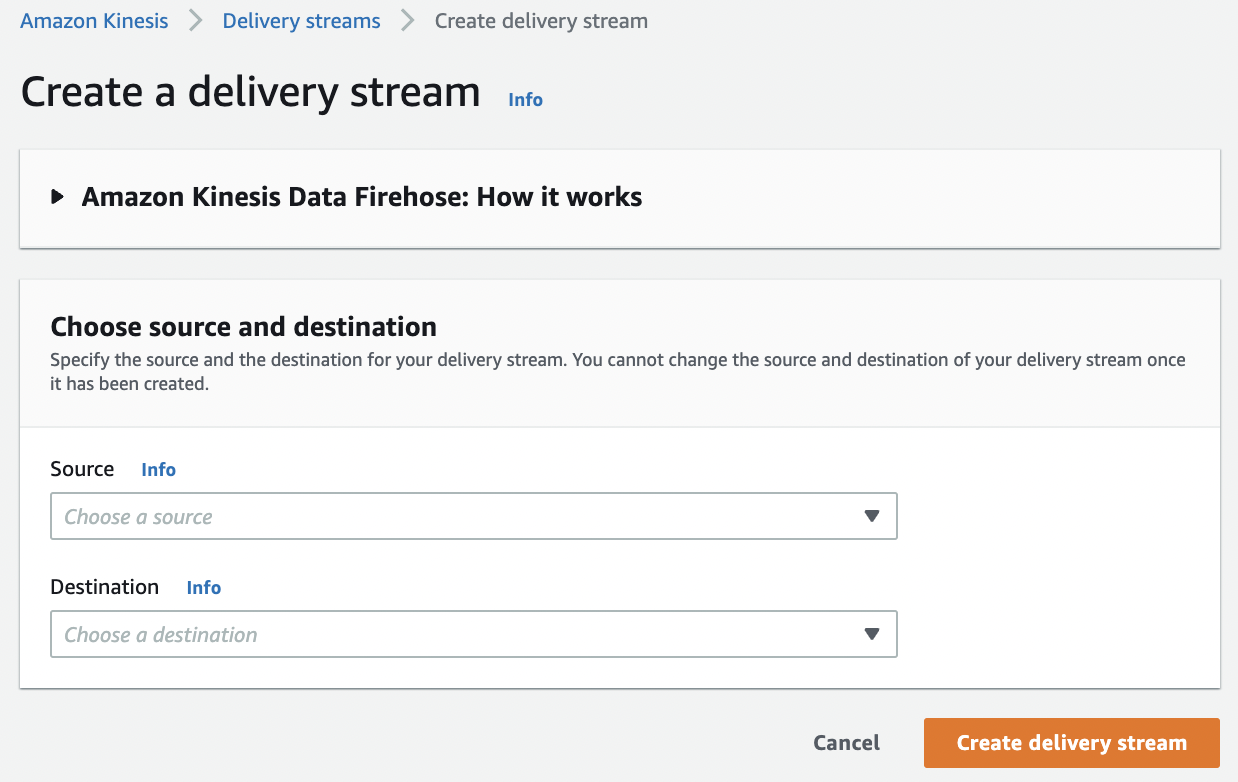Click the chevron after Delivery streams breadcrumb

click(x=408, y=21)
